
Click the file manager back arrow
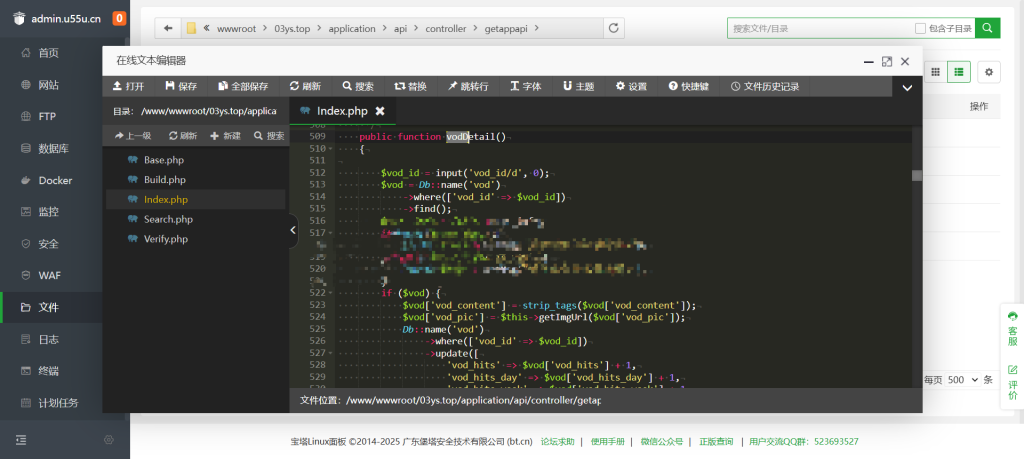click(168, 28)
